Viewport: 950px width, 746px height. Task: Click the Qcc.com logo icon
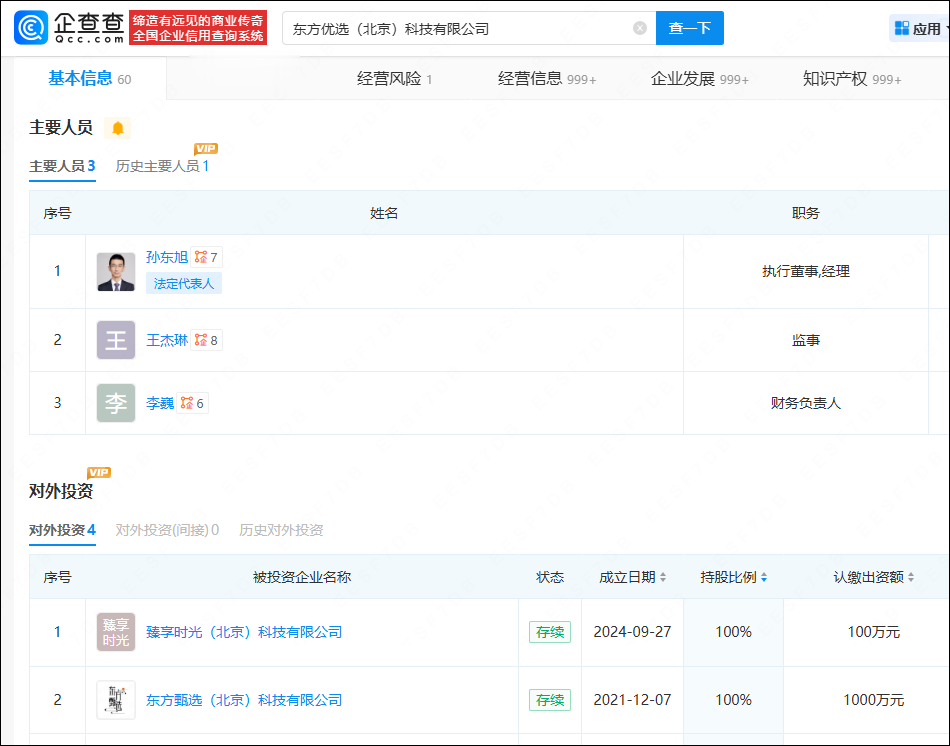click(x=31, y=28)
